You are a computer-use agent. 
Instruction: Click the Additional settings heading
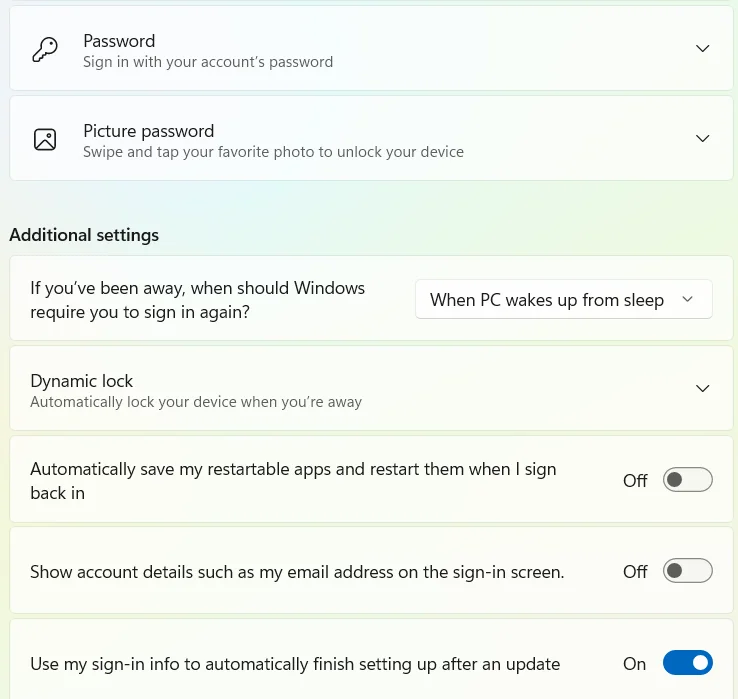point(84,235)
